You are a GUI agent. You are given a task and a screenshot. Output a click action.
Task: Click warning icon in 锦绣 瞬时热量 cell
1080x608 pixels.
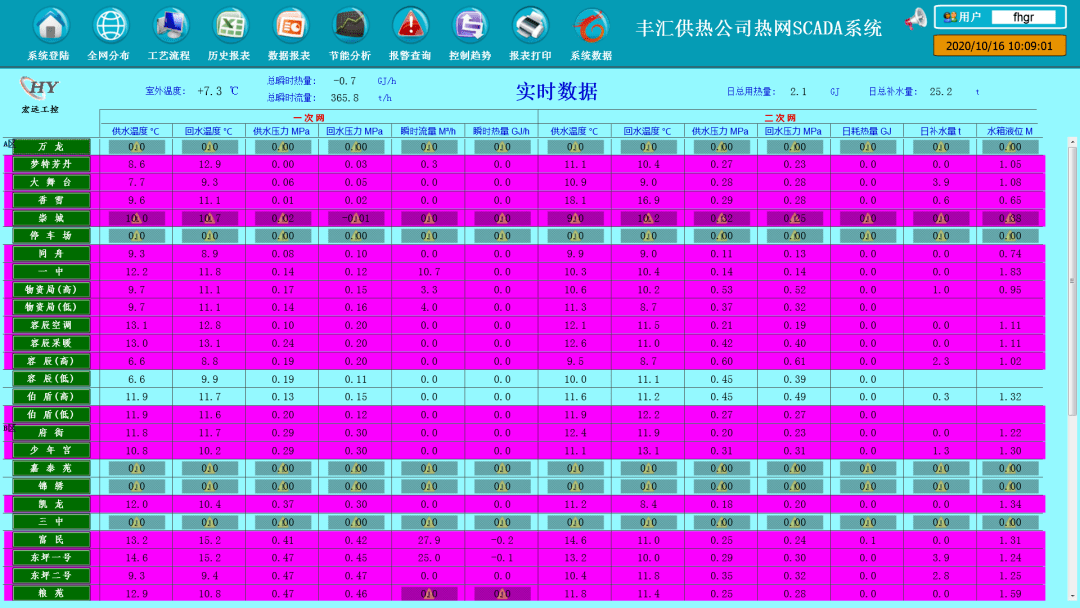(501, 486)
